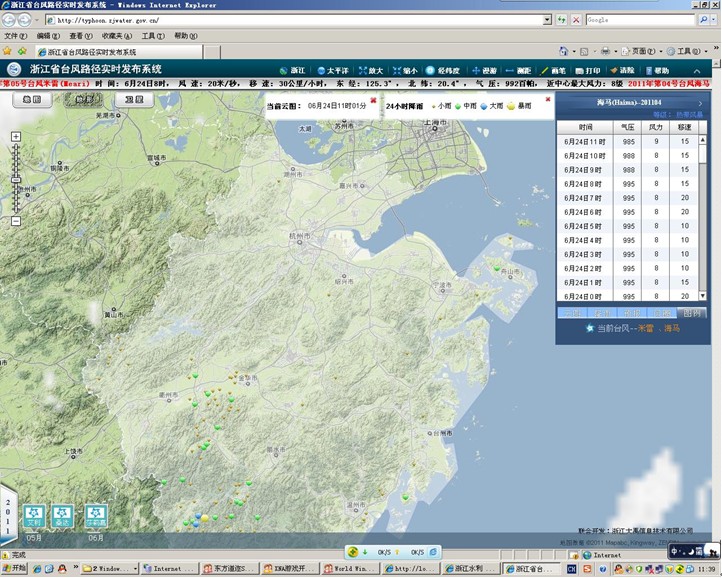Click the 清除 clear tool
The image size is (722, 578).
(623, 70)
